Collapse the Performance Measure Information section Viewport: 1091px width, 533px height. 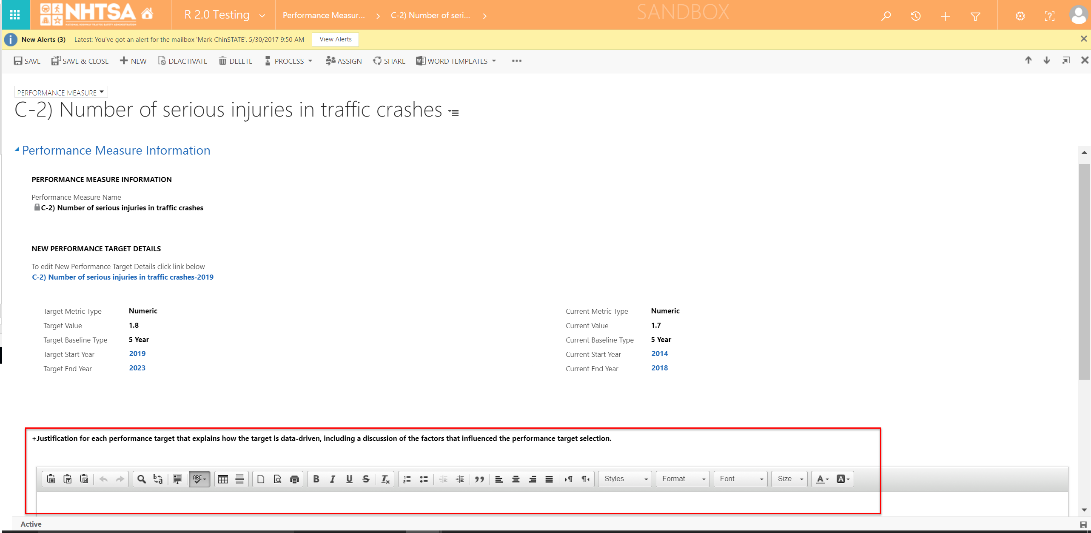coord(17,151)
